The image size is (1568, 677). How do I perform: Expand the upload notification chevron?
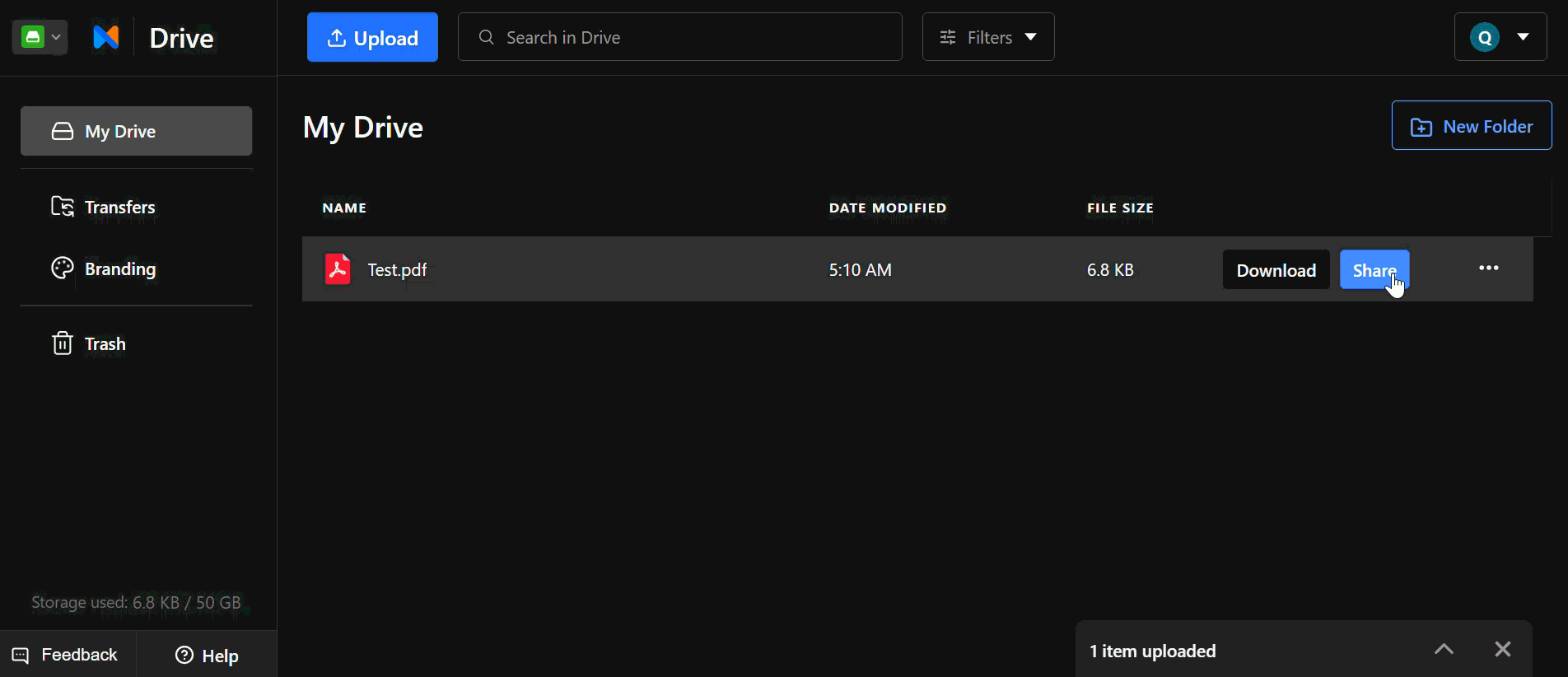1444,649
